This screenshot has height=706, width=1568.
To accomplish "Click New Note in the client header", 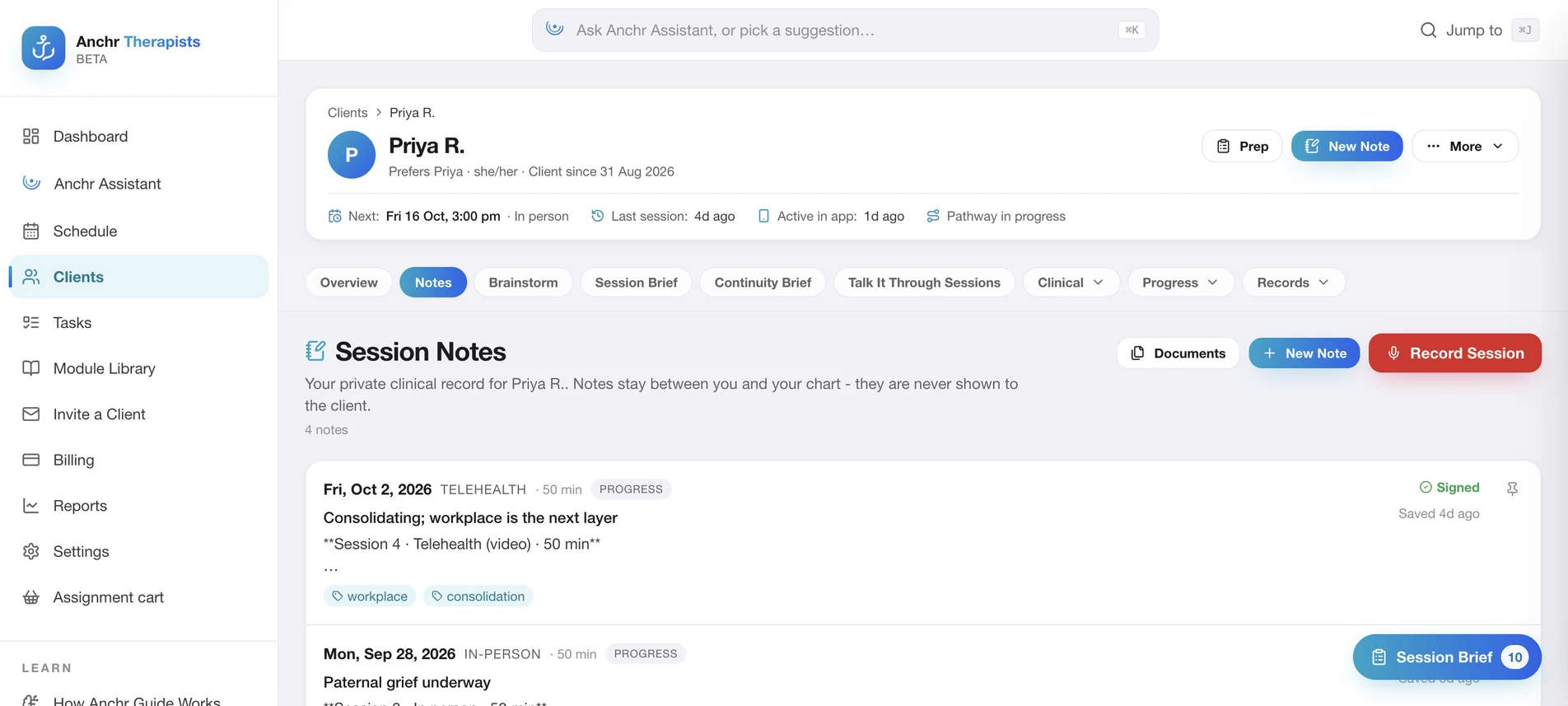I will coord(1346,146).
